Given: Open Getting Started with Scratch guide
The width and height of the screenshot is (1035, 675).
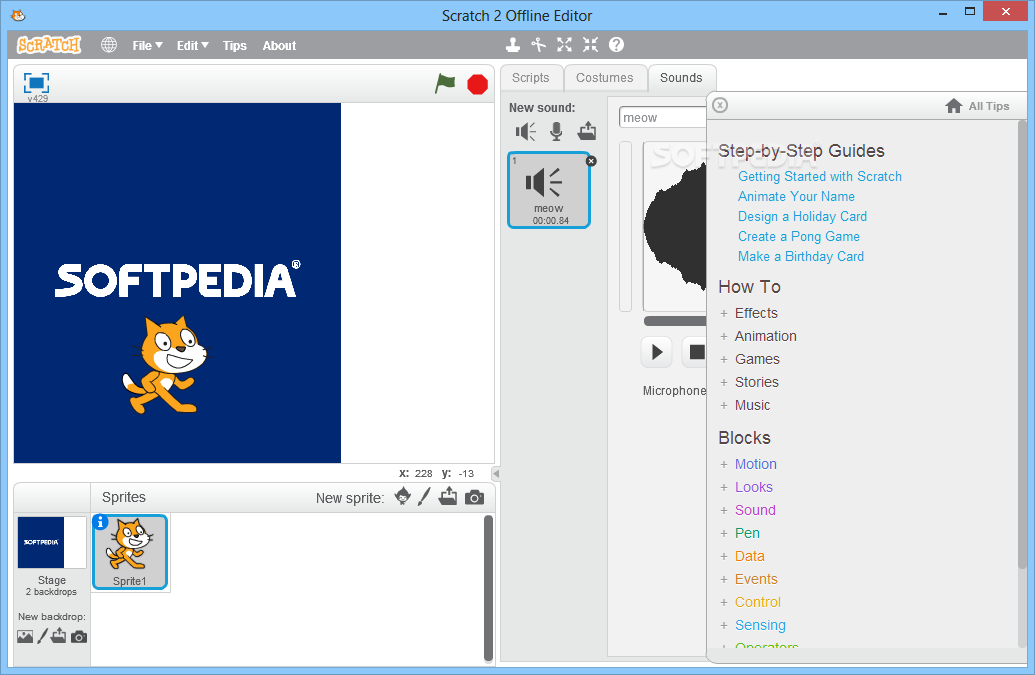Looking at the screenshot, I should tap(820, 176).
